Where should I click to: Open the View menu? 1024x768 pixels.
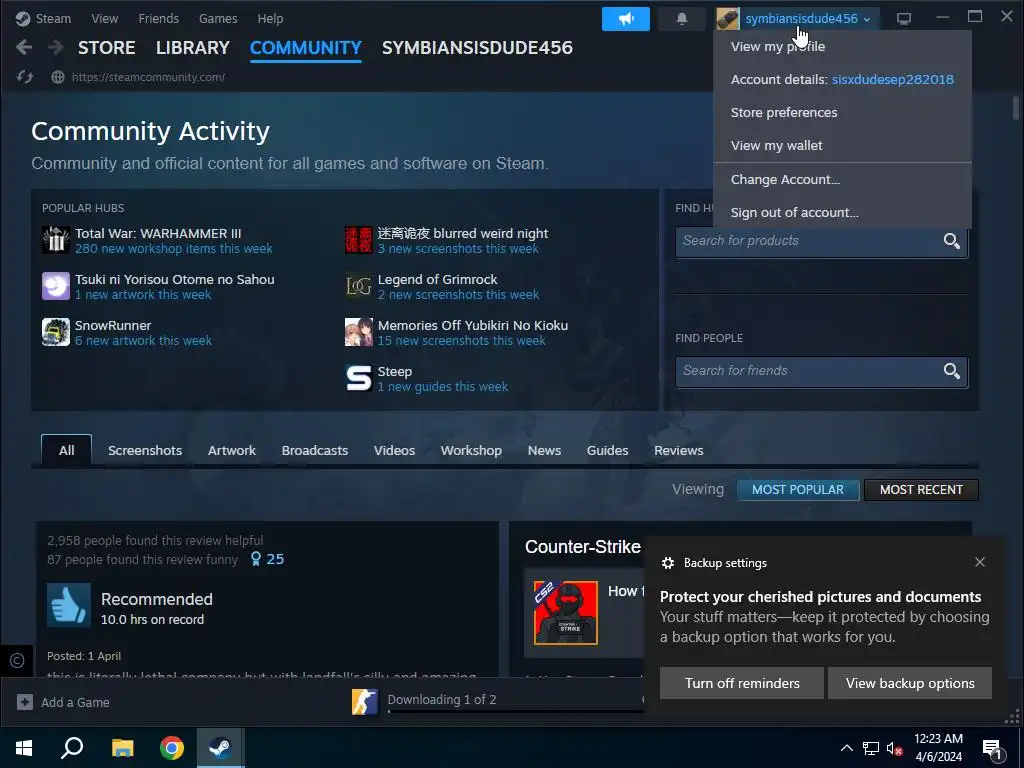(104, 18)
